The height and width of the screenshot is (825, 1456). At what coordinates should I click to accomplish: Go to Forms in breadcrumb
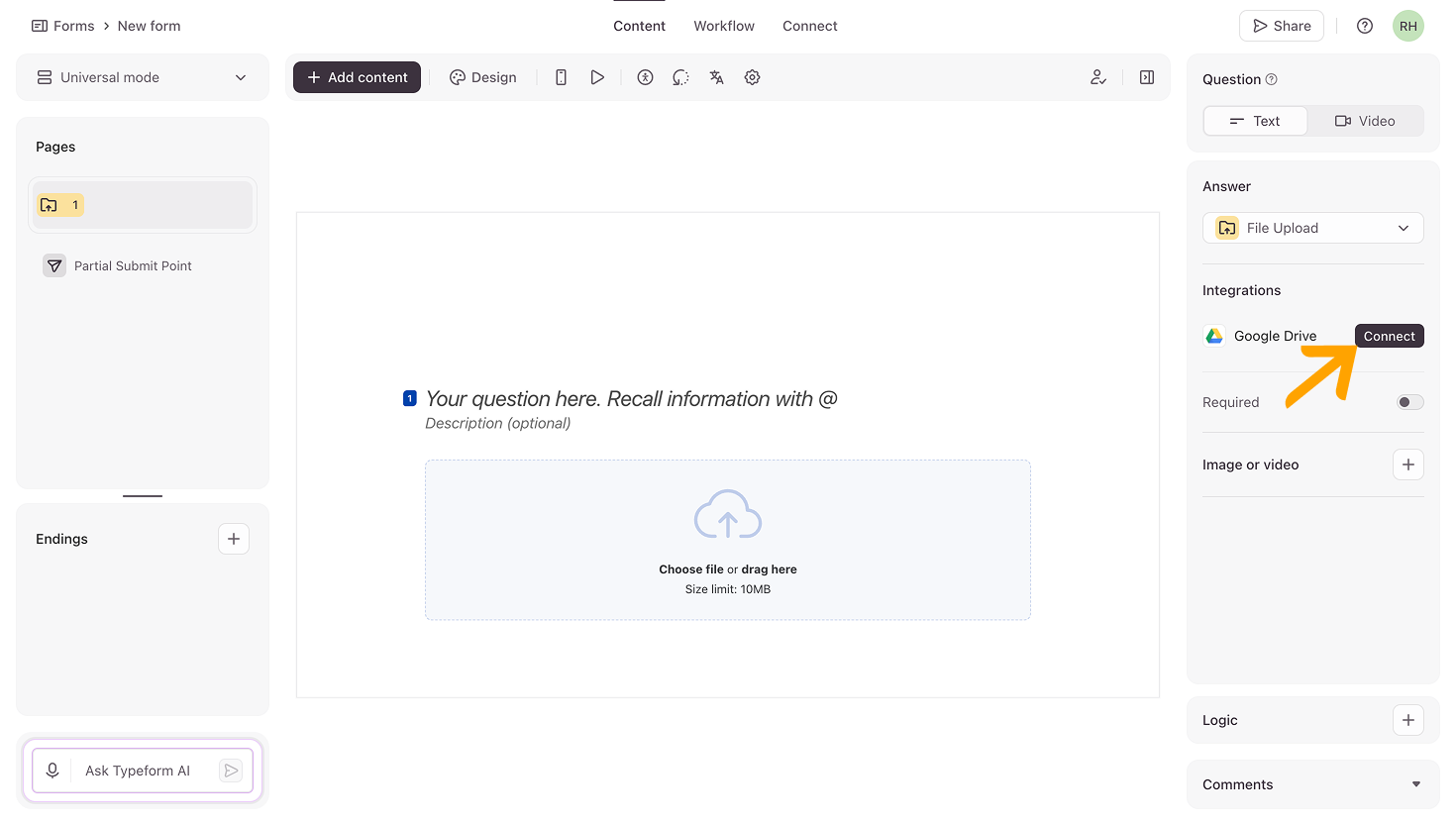[63, 26]
